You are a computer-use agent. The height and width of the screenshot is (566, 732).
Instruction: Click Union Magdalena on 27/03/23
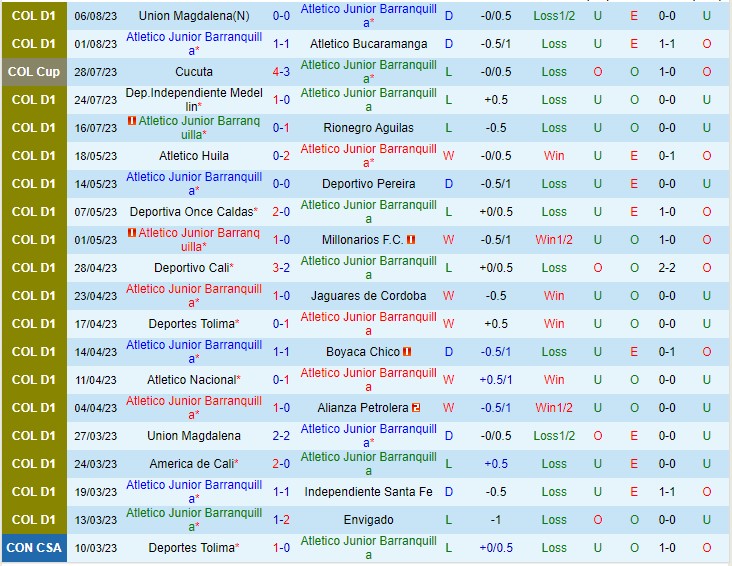click(x=194, y=436)
